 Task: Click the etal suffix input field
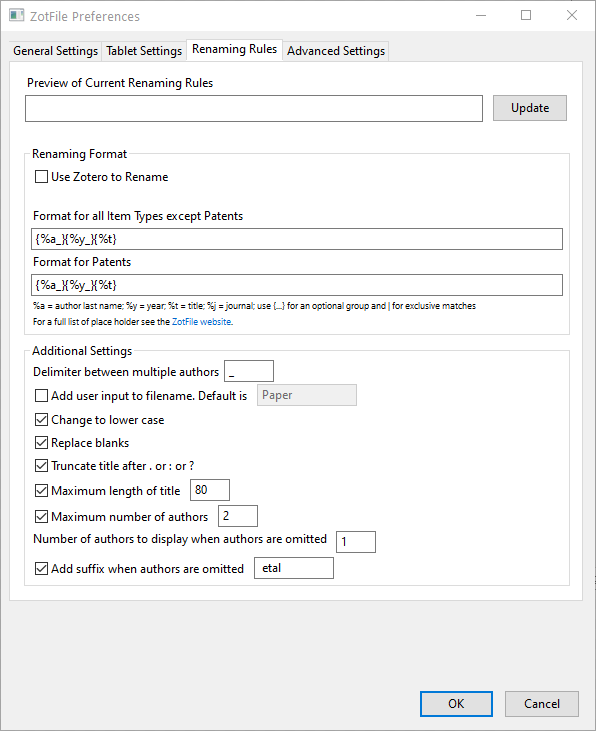294,568
